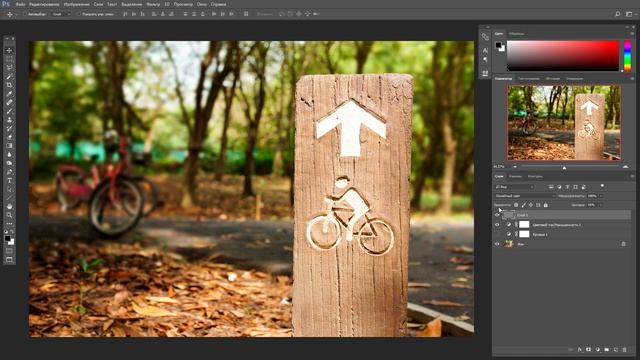Viewport: 640px width, 360px height.
Task: Open the Изображение menu
Action: [76, 4]
